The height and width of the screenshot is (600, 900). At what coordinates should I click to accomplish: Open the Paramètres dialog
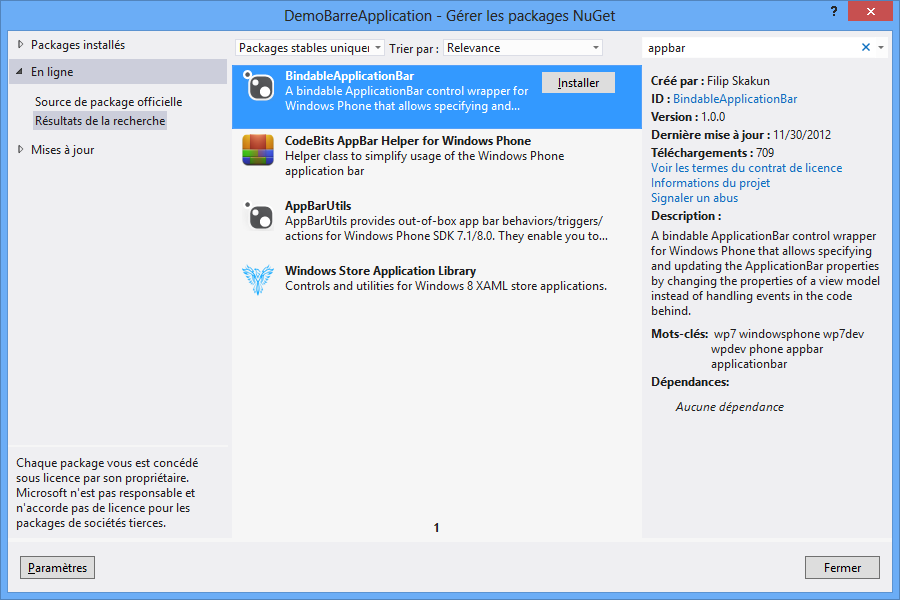(56, 567)
